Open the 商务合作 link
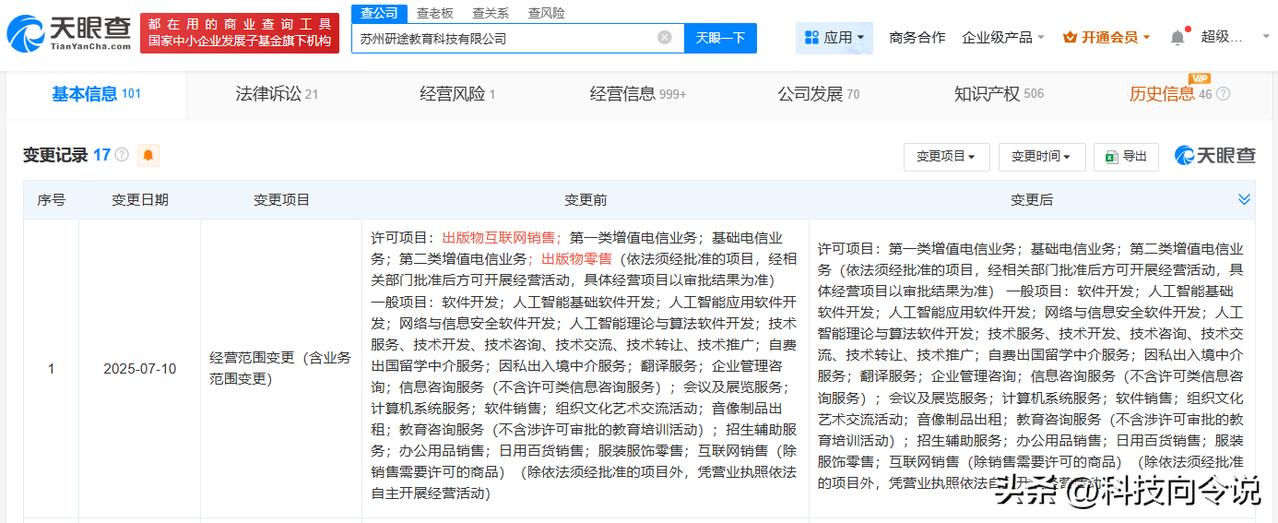This screenshot has height=523, width=1278. click(917, 38)
